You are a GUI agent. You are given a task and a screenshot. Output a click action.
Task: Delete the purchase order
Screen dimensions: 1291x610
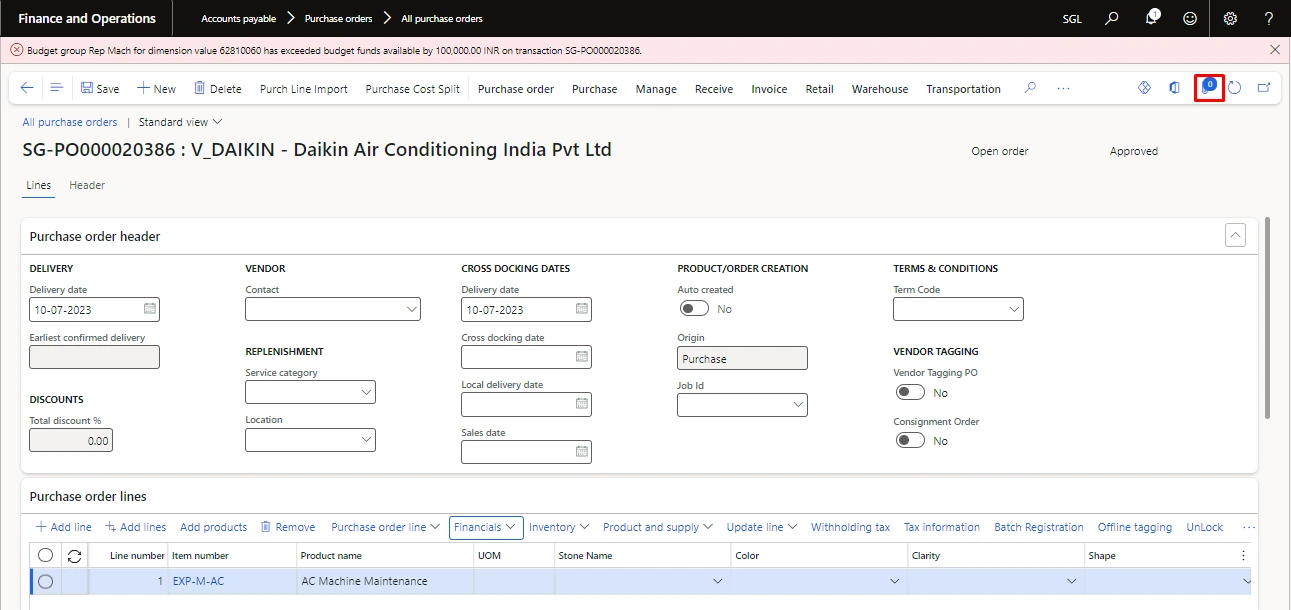(x=217, y=88)
